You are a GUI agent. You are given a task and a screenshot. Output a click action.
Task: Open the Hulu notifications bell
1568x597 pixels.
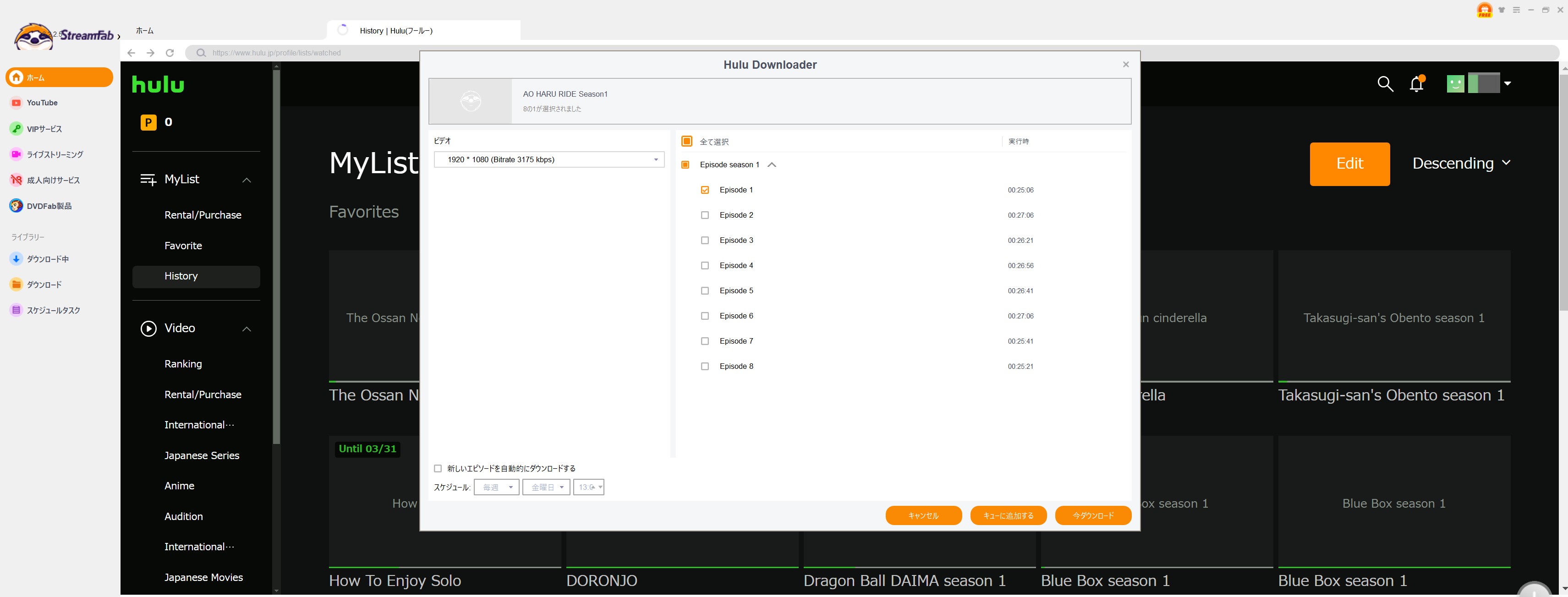click(x=1416, y=83)
